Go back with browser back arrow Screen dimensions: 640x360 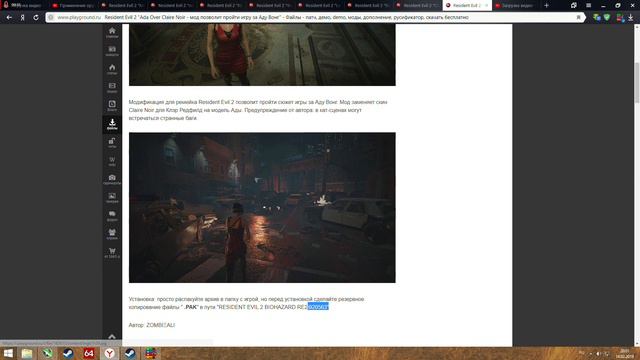(x=9, y=18)
